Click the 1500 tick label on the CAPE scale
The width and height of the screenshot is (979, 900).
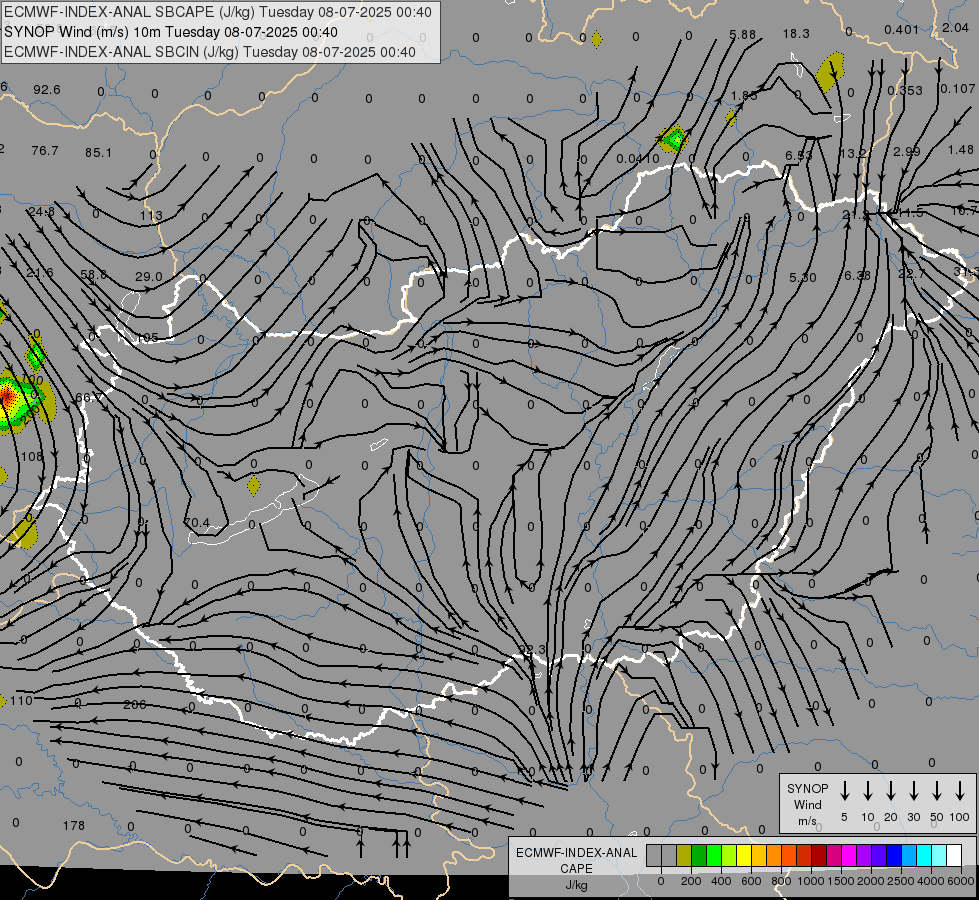tap(841, 881)
